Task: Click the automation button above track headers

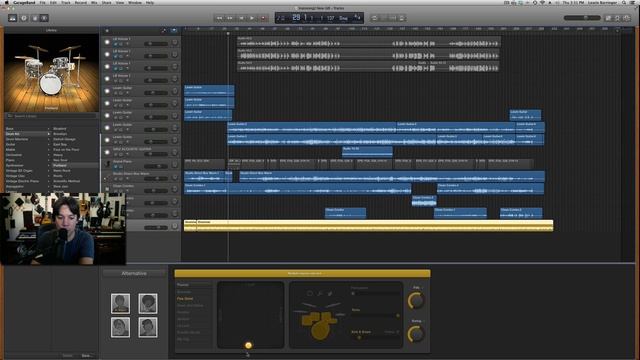Action: [x=164, y=31]
